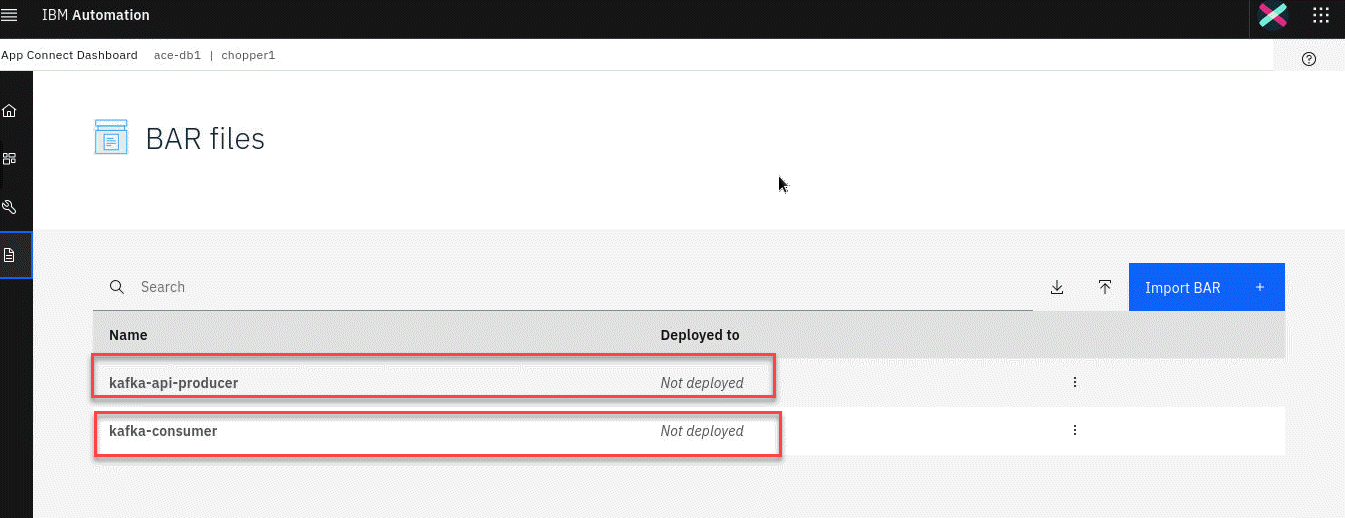Screen dimensions: 1345x518
Task: Click the App Connect Dashboard breadcrumb
Action: 69,55
